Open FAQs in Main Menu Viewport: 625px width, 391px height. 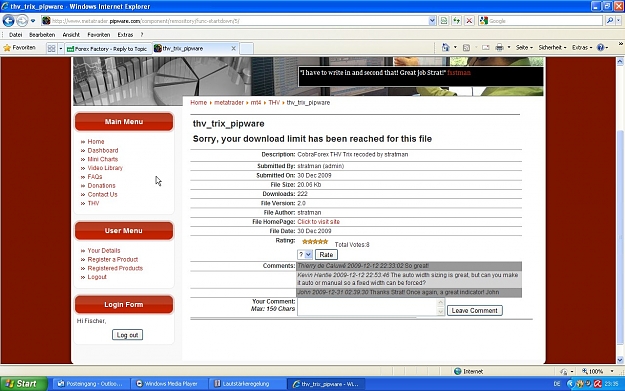95,177
